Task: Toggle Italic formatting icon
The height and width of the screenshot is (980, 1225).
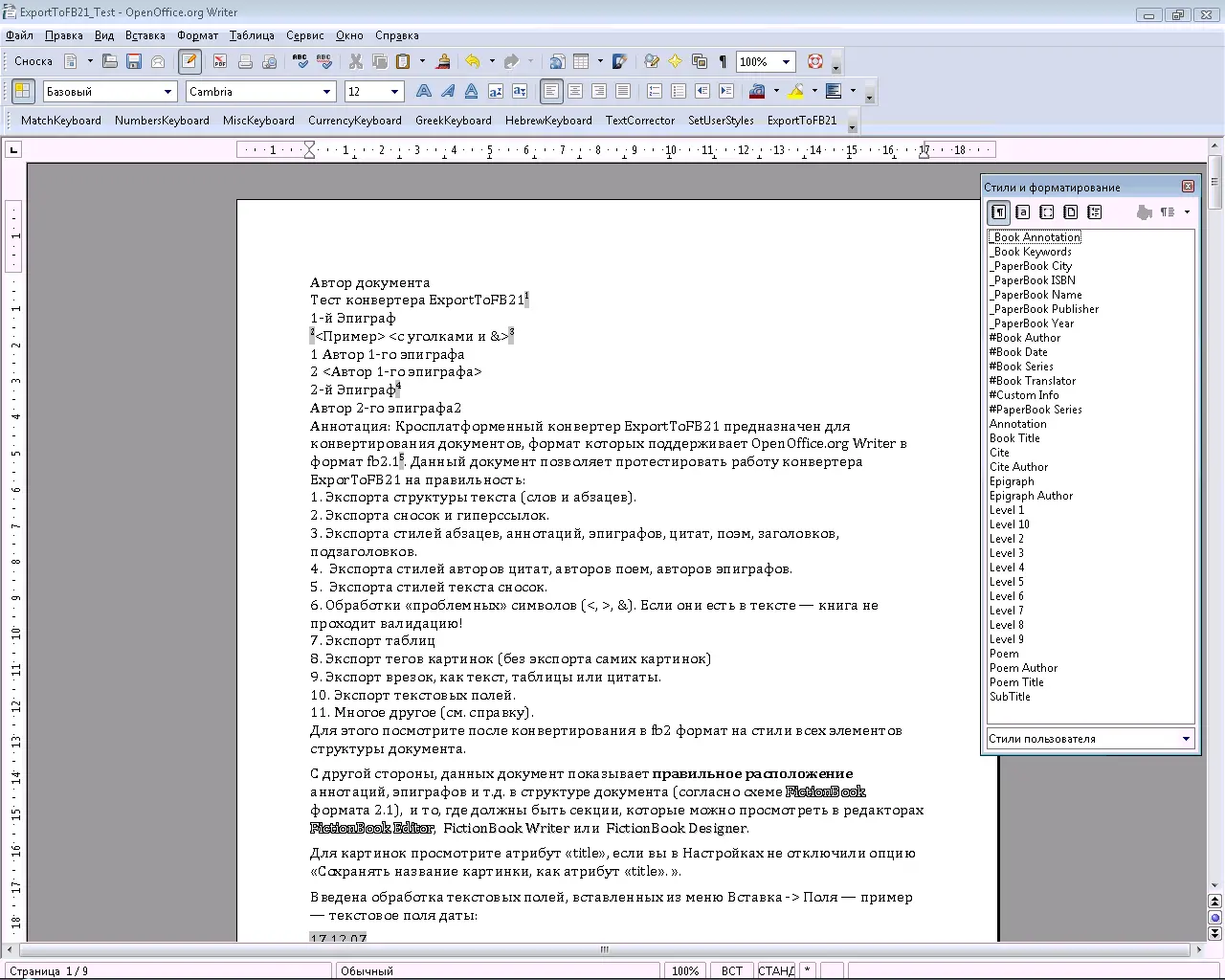Action: (x=448, y=91)
